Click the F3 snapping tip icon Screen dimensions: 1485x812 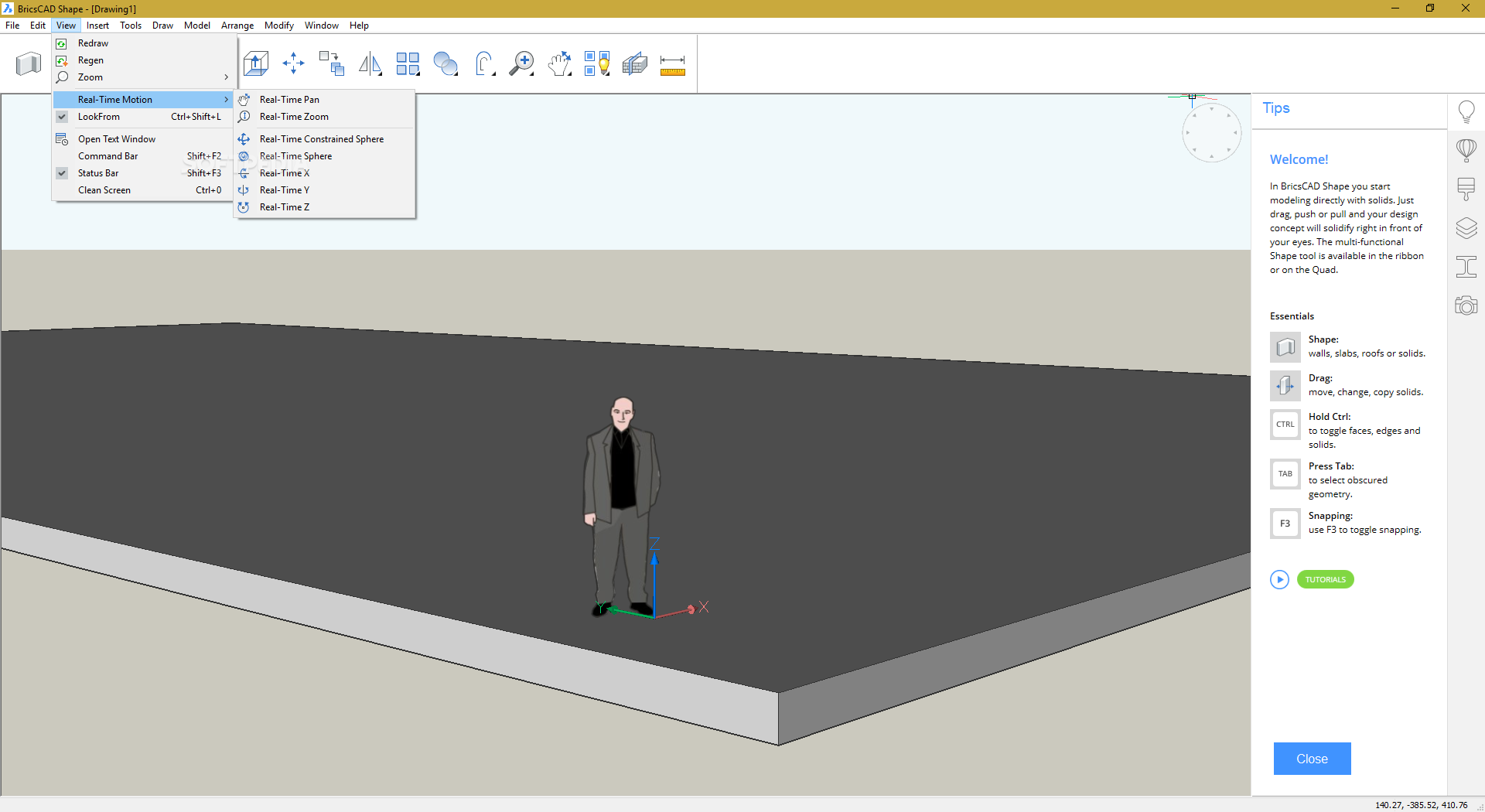pos(1285,523)
